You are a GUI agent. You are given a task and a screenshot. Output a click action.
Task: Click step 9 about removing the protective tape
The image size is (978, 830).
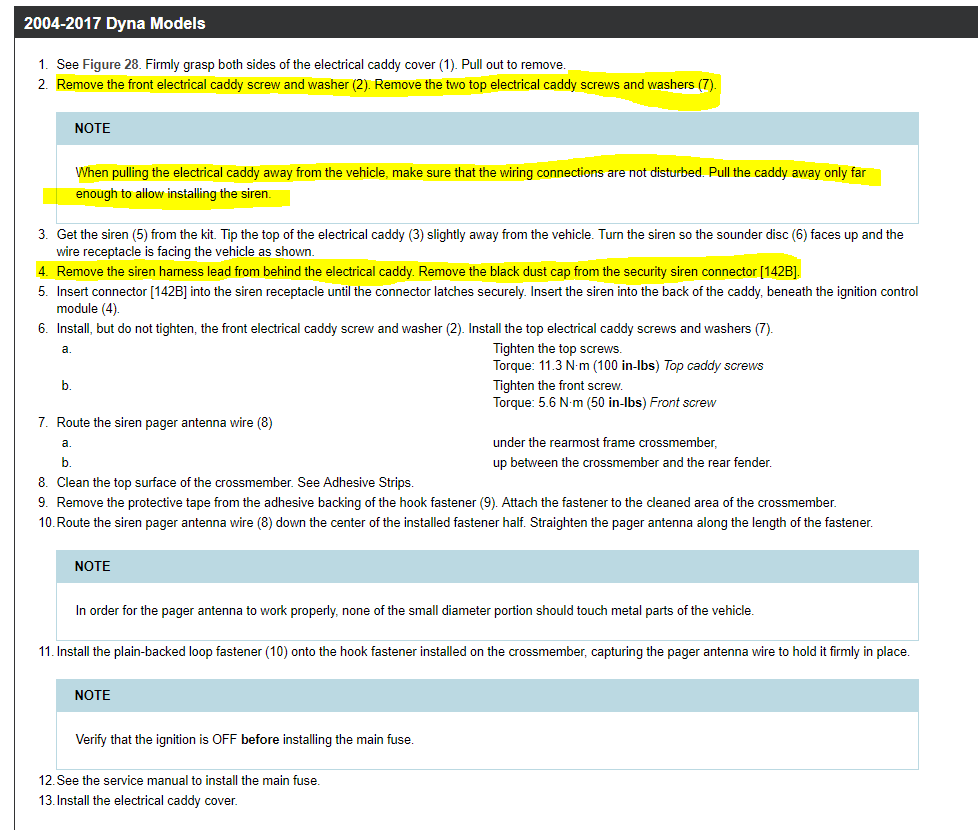pyautogui.click(x=446, y=503)
